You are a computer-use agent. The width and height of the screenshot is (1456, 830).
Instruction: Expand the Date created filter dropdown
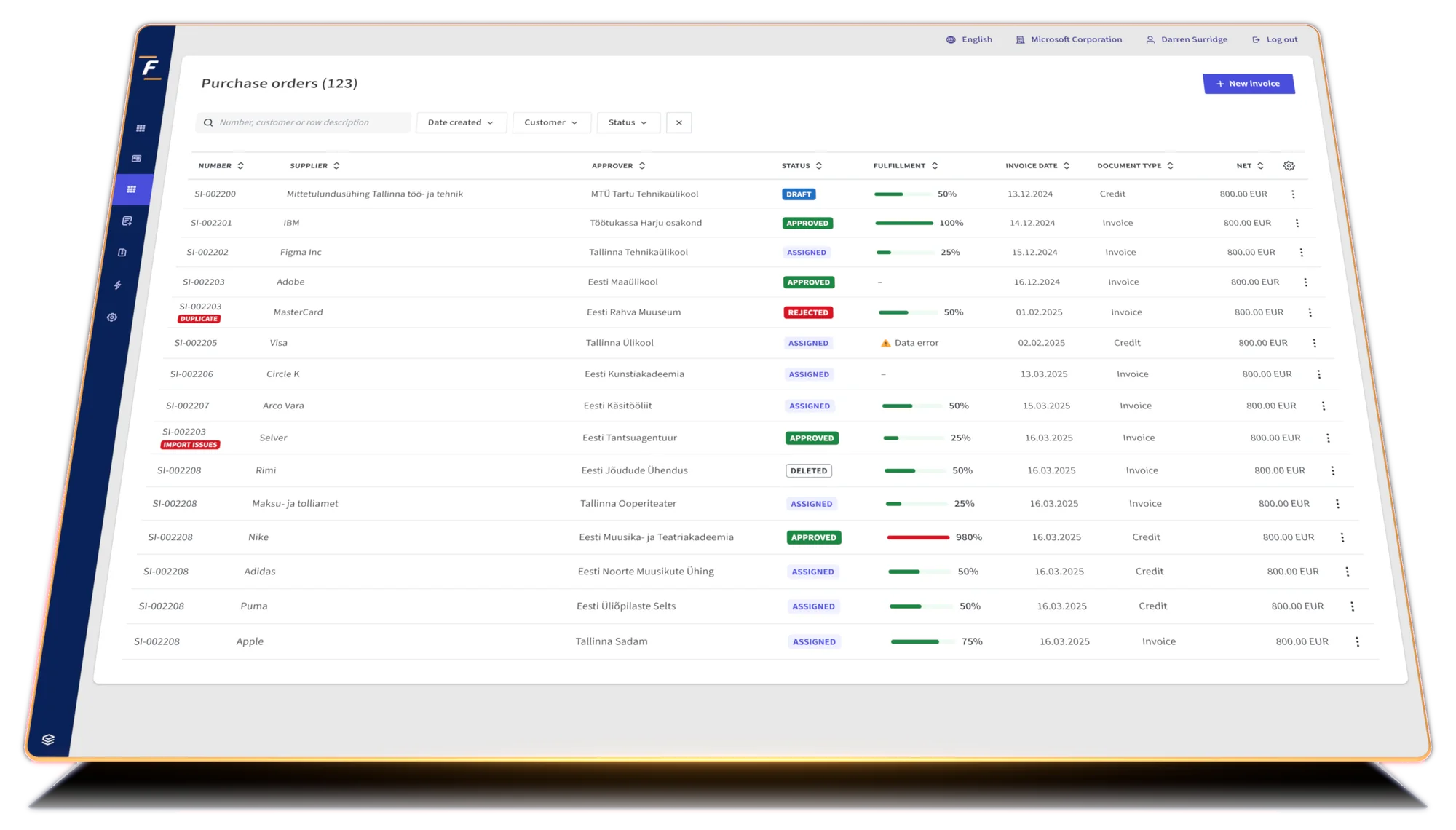[x=461, y=122]
